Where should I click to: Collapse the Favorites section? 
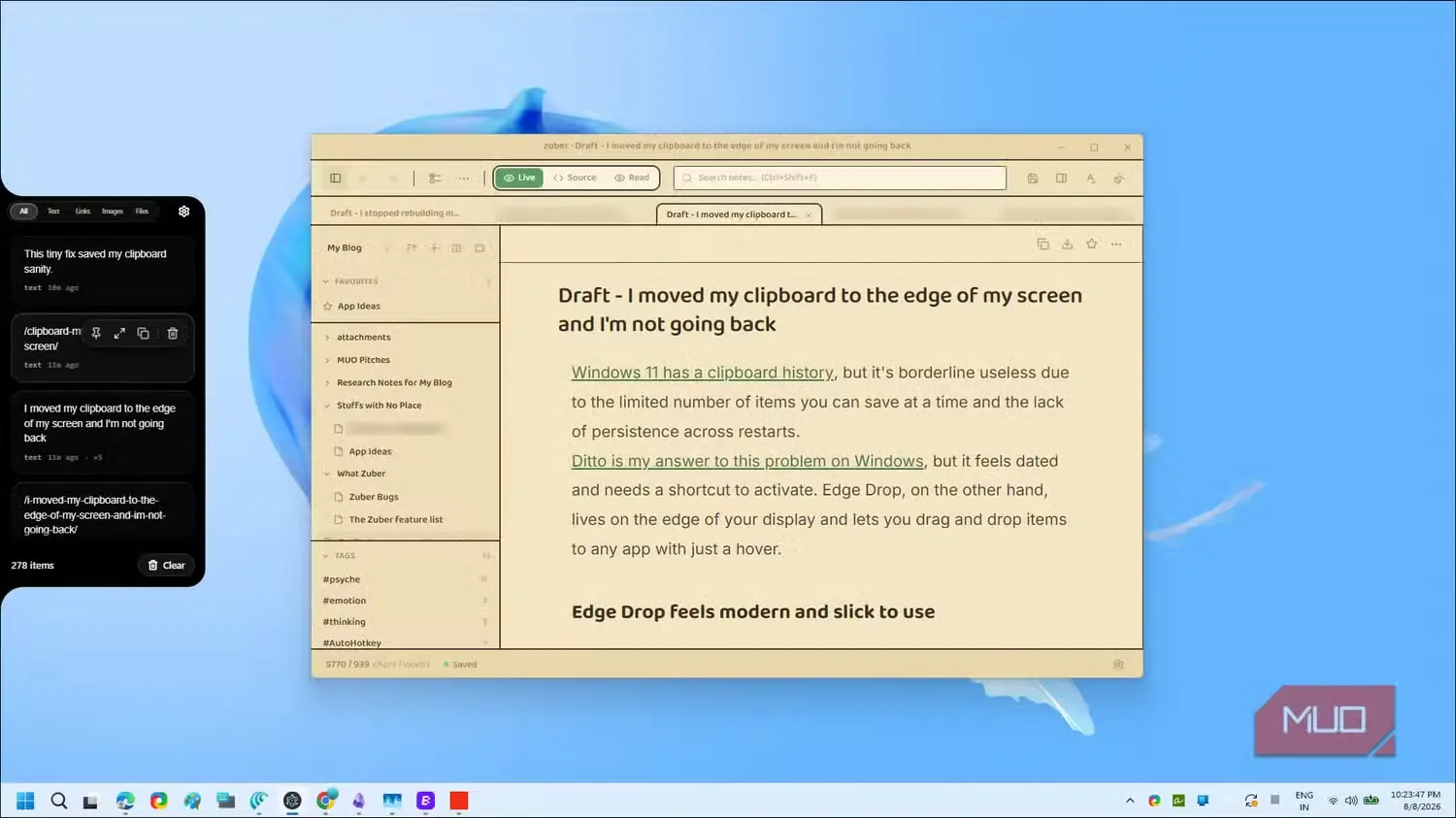326,281
